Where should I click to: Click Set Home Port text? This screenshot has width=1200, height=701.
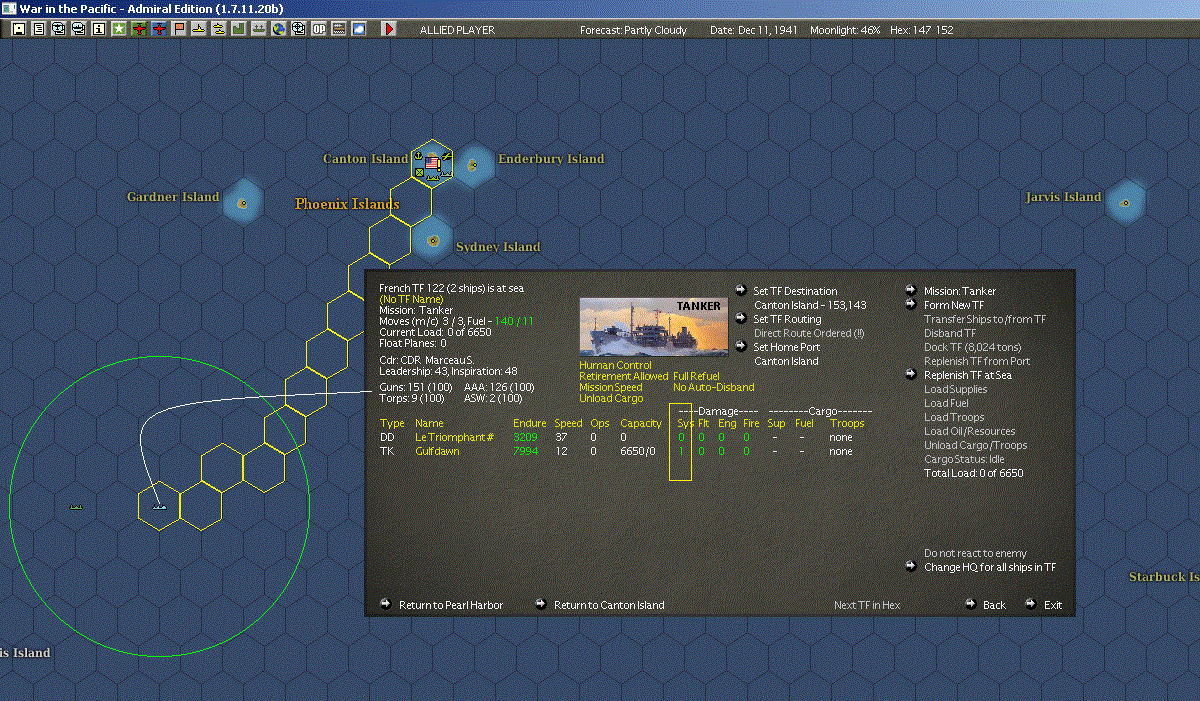click(x=786, y=347)
